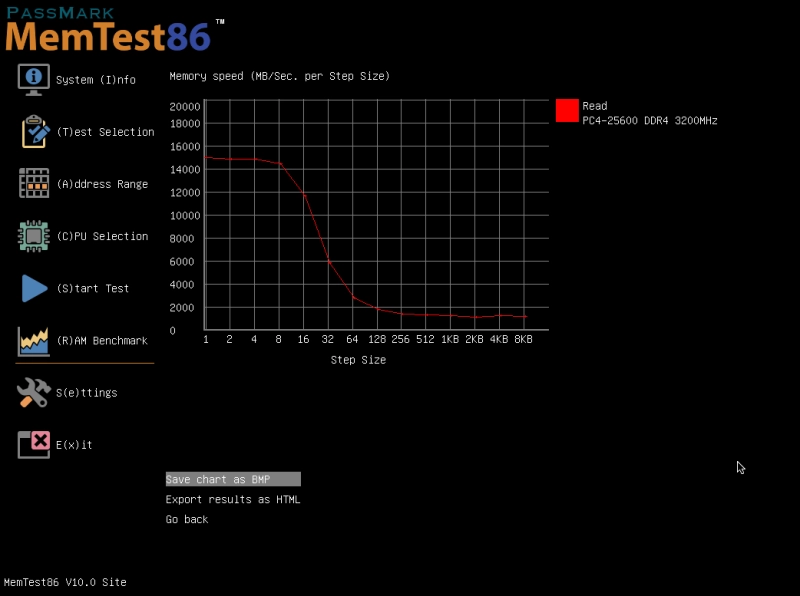Open Settings wrench and screwdriver icon
Image resolution: width=800 pixels, height=596 pixels.
34,392
